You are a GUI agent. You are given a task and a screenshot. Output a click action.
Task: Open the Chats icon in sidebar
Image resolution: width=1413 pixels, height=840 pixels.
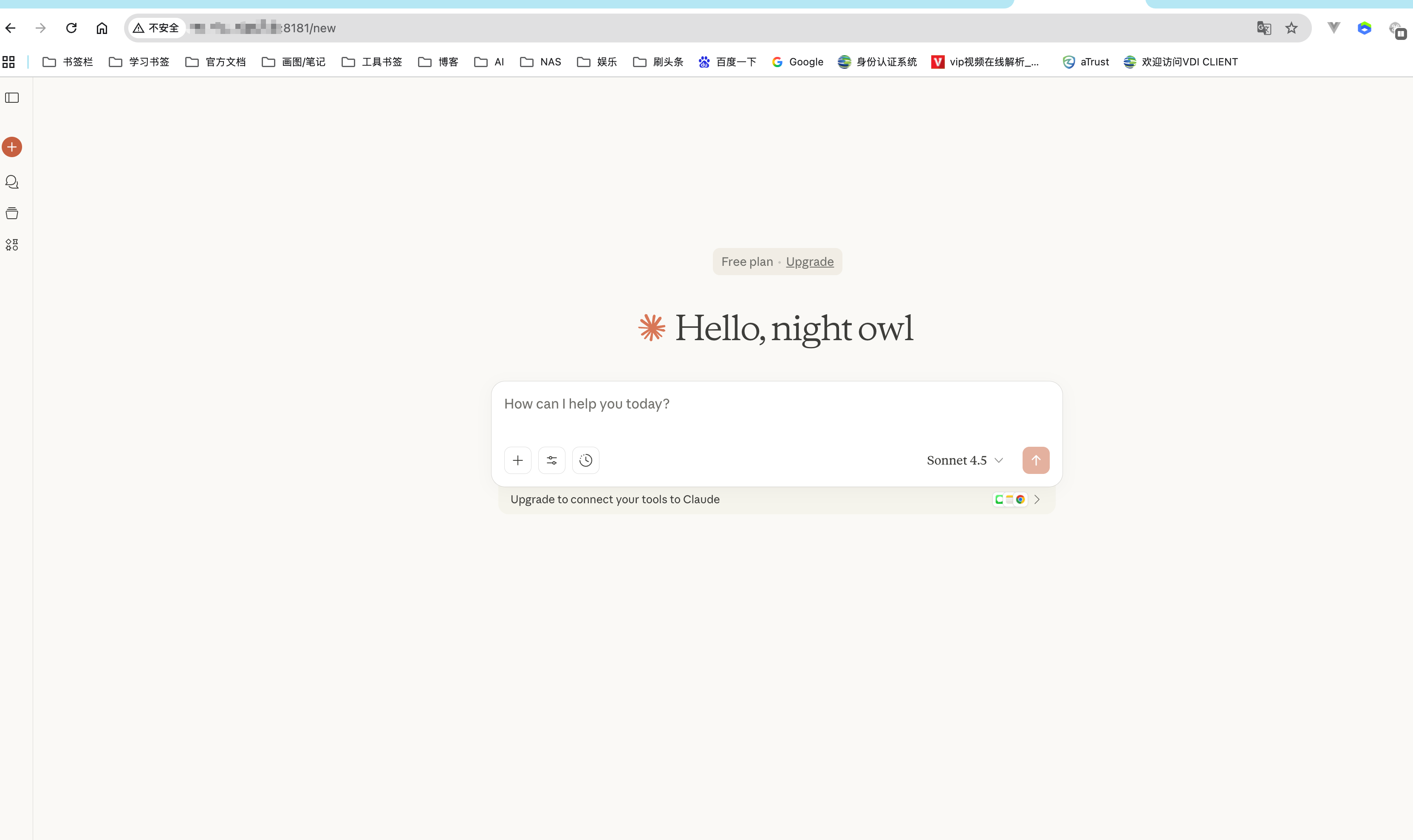click(12, 182)
